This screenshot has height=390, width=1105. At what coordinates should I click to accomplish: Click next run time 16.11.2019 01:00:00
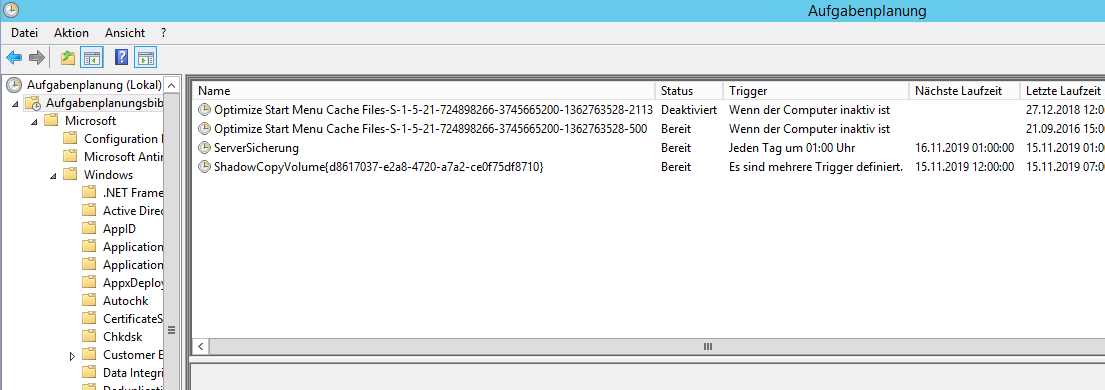[964, 148]
